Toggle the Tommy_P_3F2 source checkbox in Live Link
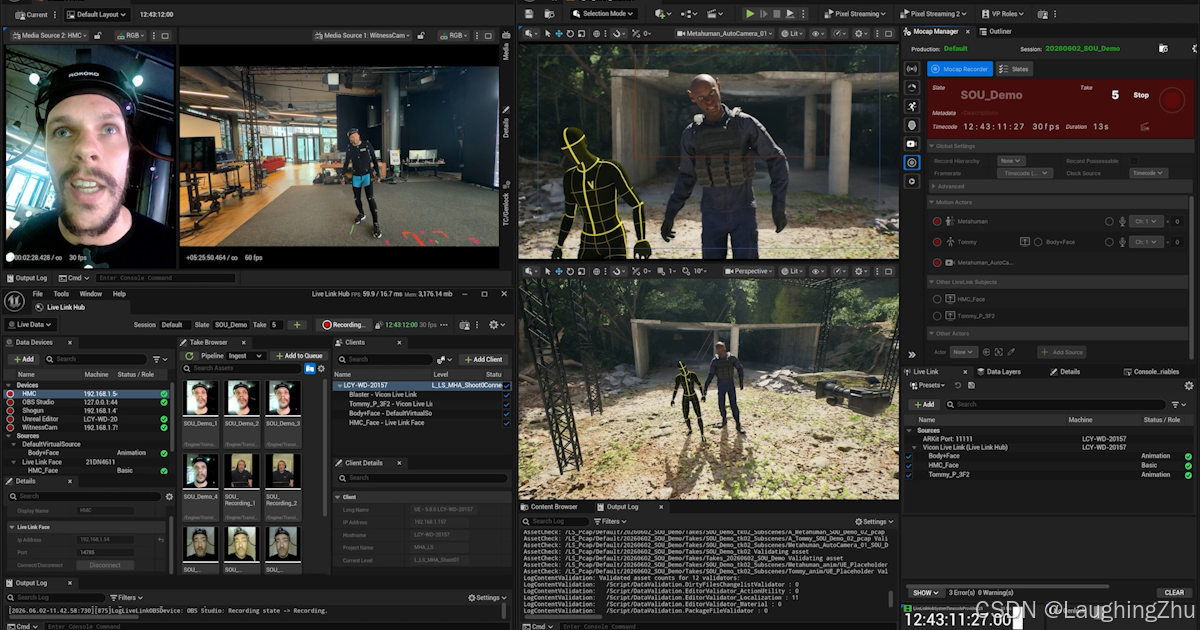The width and height of the screenshot is (1200, 630). click(x=909, y=474)
